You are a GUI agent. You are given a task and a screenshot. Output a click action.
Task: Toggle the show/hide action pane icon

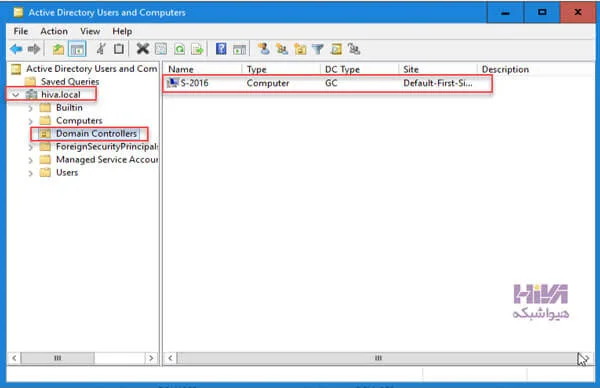240,49
